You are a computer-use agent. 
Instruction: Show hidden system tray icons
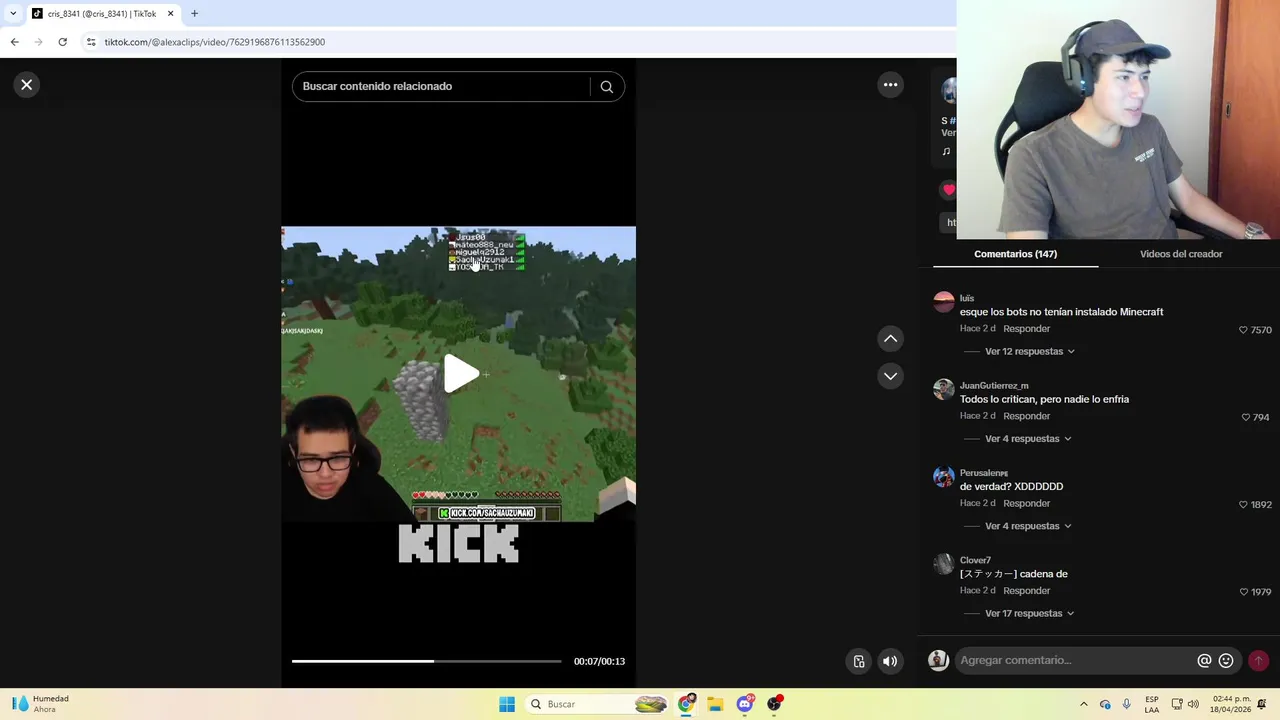[x=1083, y=704]
